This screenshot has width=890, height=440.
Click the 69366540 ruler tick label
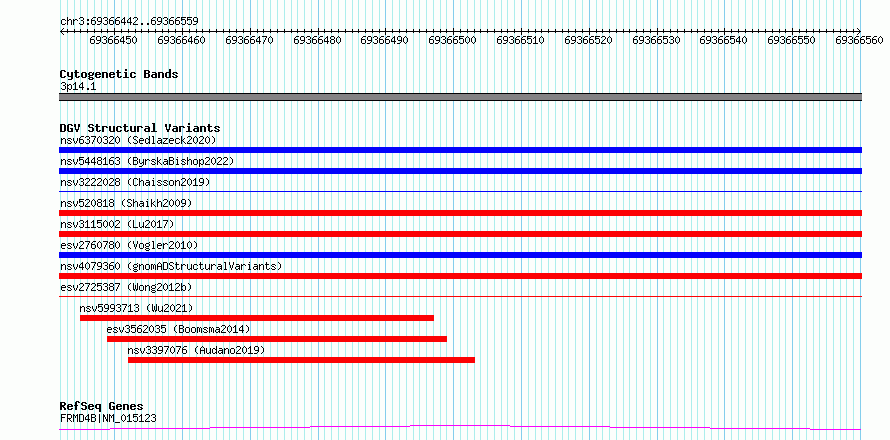coord(723,41)
